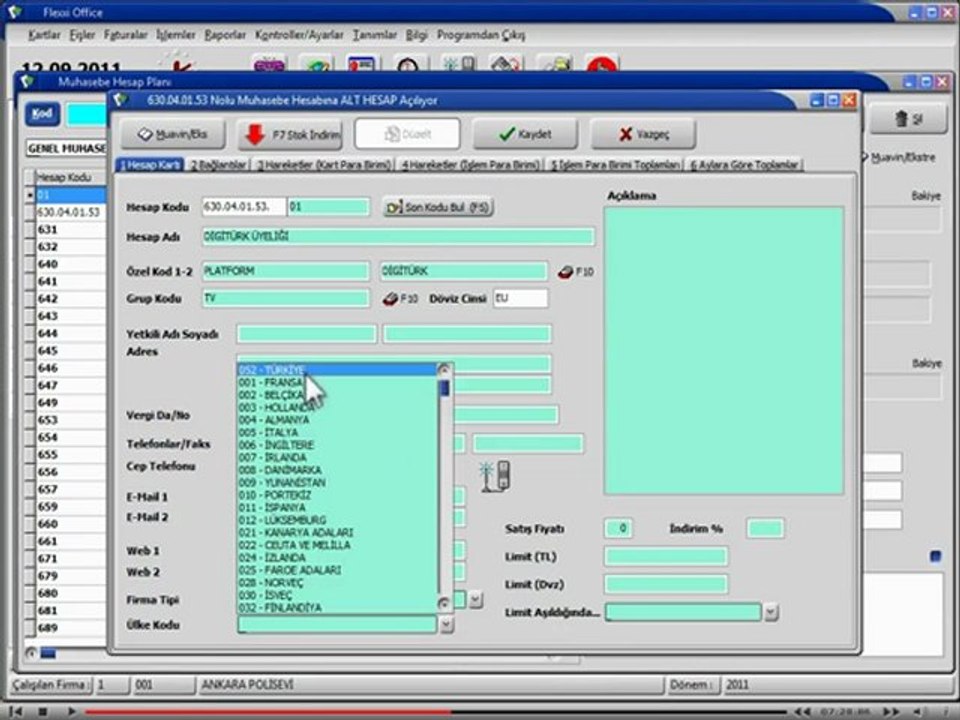Click country list scrollbar up arrow
This screenshot has width=960, height=720.
click(x=444, y=369)
